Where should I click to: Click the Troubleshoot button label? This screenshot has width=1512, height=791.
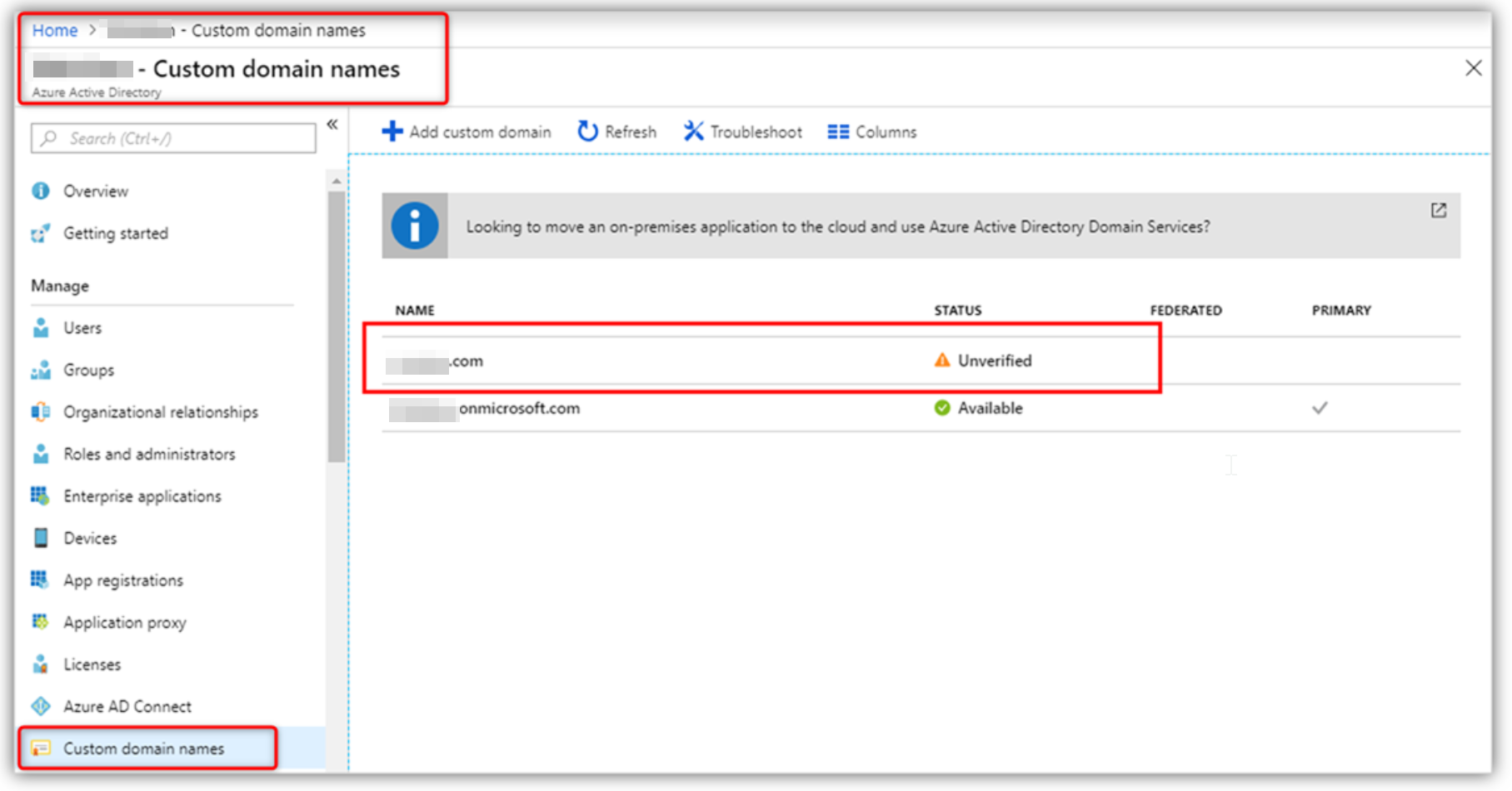[x=756, y=132]
